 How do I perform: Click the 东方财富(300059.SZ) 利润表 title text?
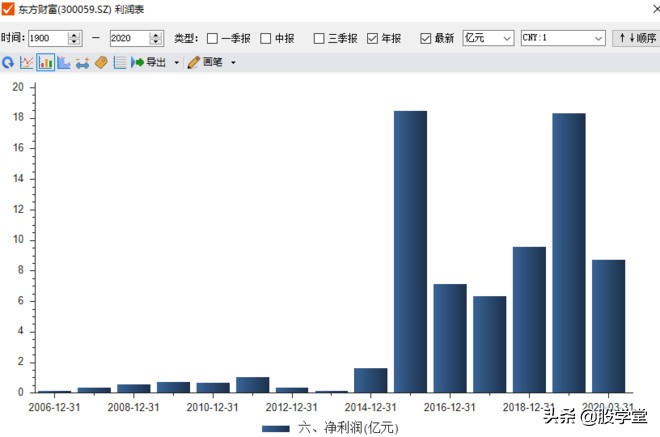pyautogui.click(x=81, y=9)
